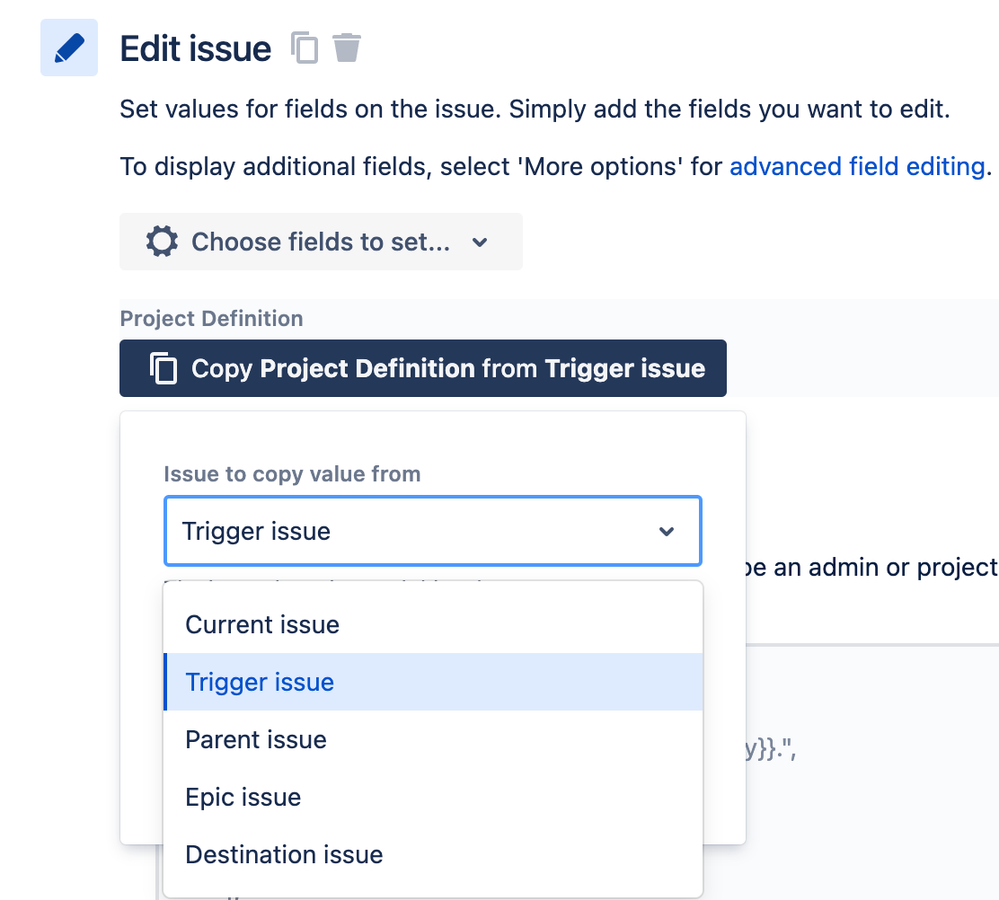Open the Choose fields to set dropdown
This screenshot has width=999, height=900.
click(320, 241)
